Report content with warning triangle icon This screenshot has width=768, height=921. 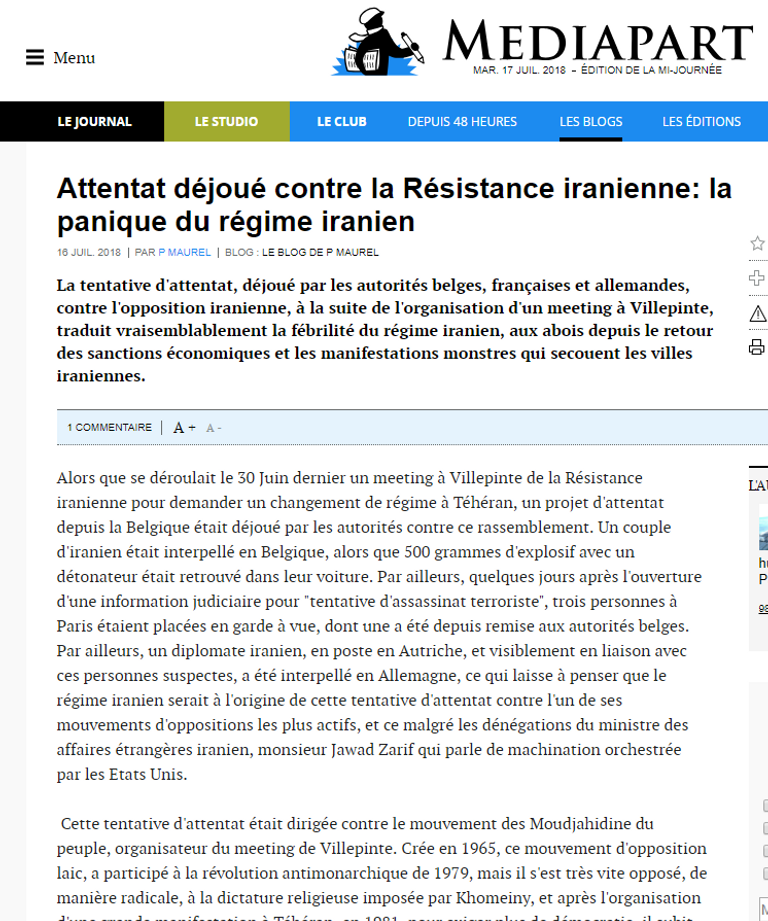tap(757, 313)
